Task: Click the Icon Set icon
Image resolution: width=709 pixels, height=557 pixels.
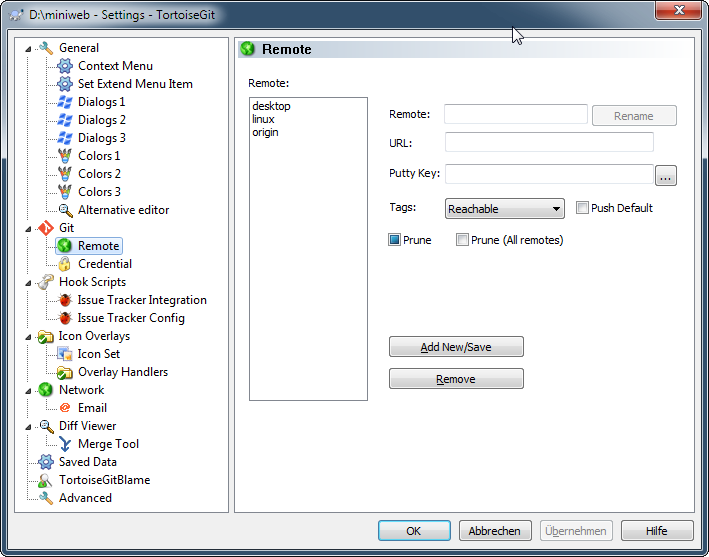Action: point(65,354)
